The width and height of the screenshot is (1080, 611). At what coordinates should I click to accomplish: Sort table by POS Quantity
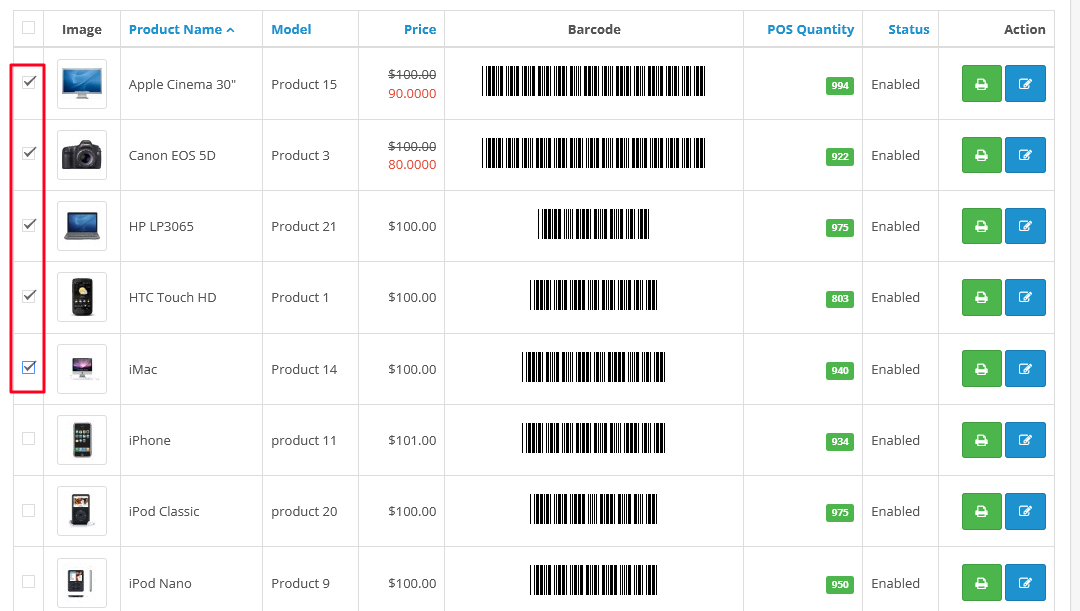click(x=810, y=30)
